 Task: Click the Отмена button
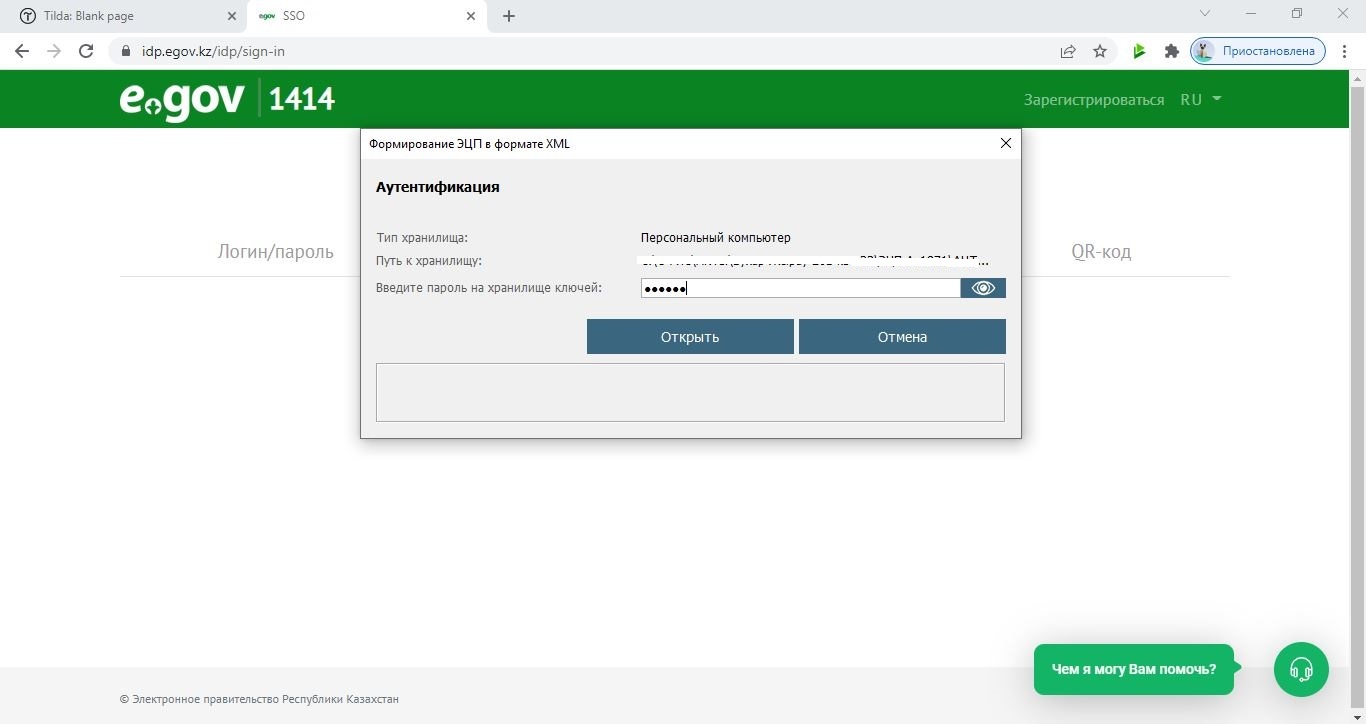tap(902, 337)
